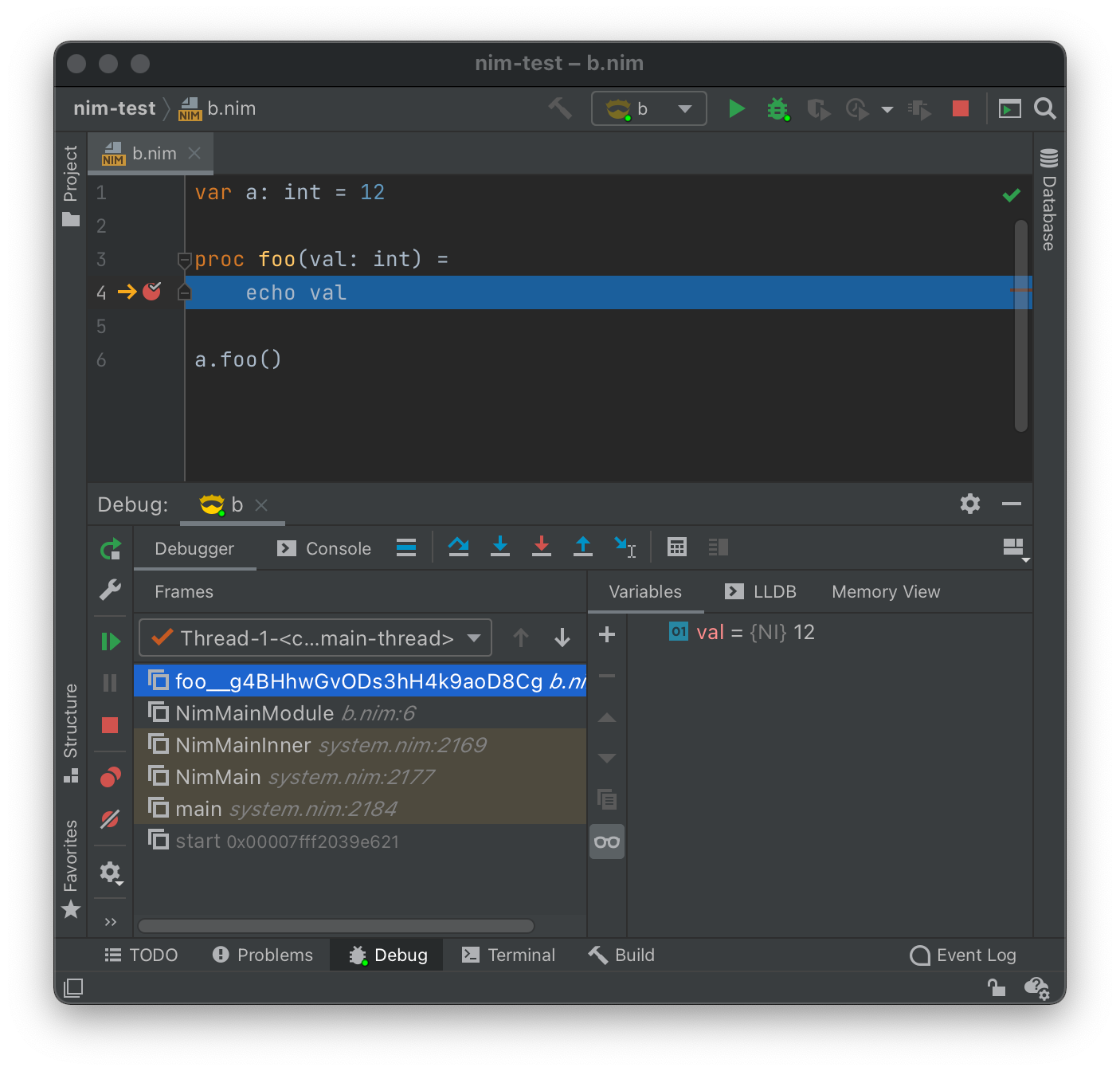
Task: Resume program in debug sidebar
Action: tap(111, 641)
